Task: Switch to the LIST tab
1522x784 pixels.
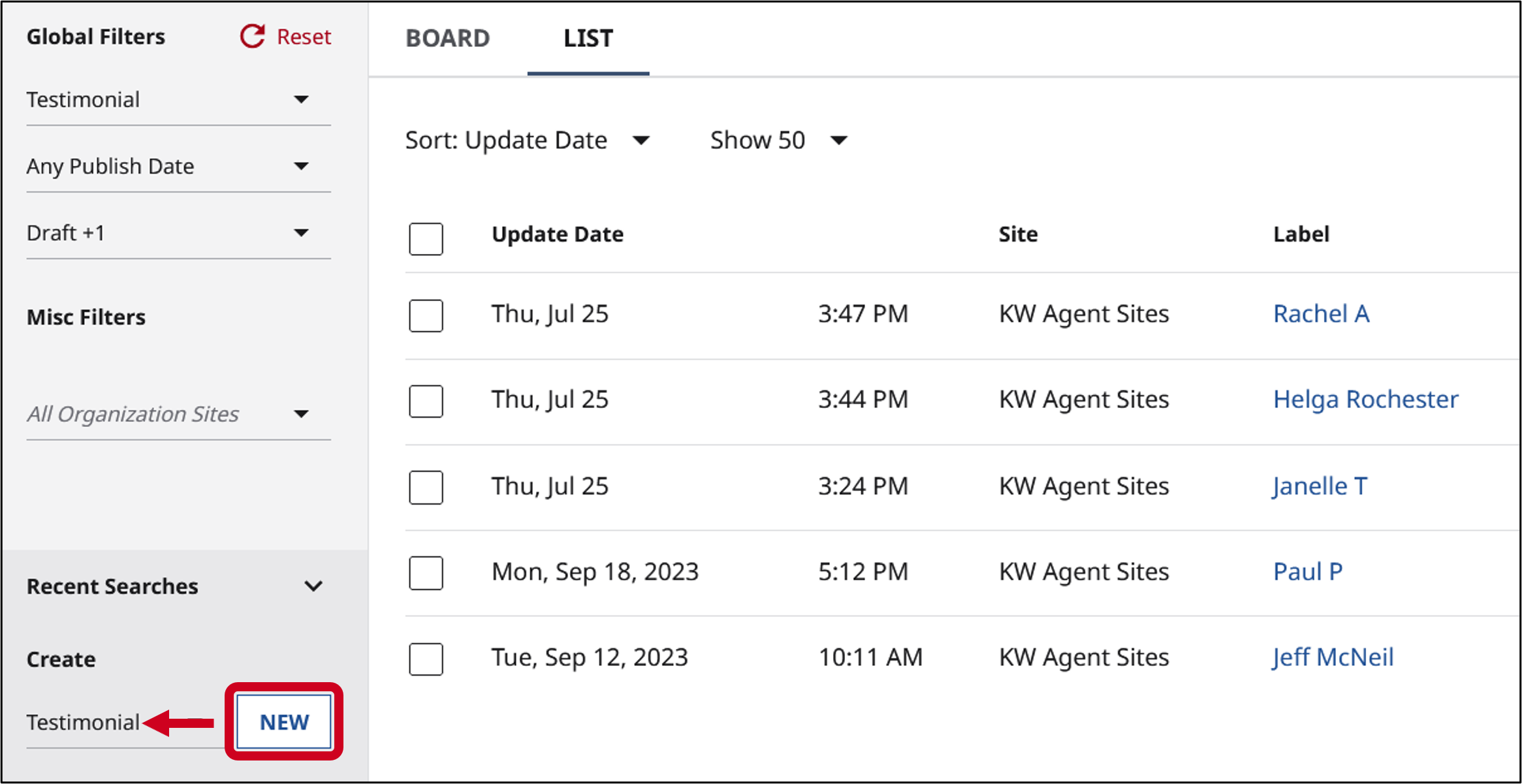Action: pos(588,39)
